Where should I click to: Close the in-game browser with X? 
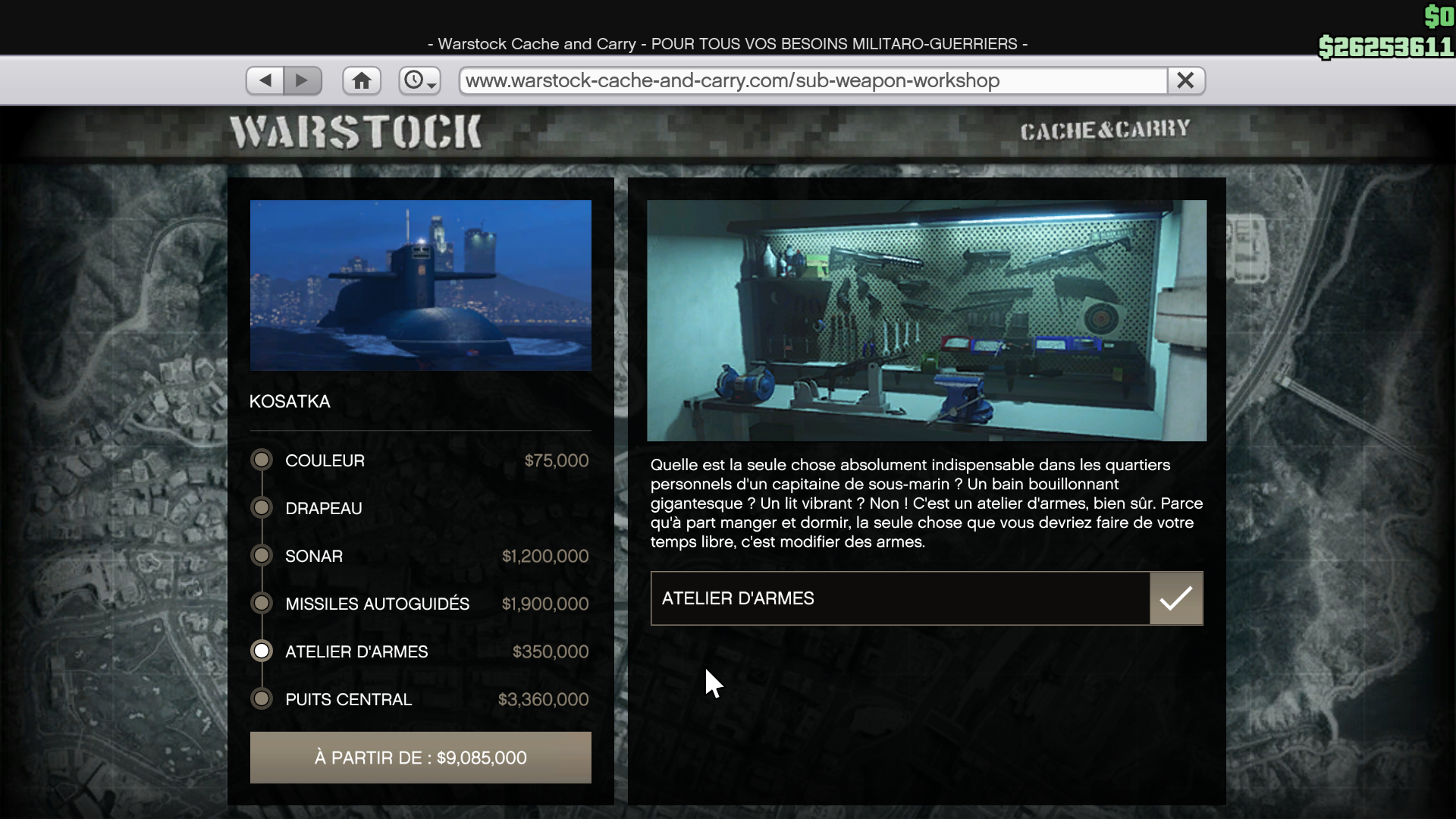pos(1185,80)
